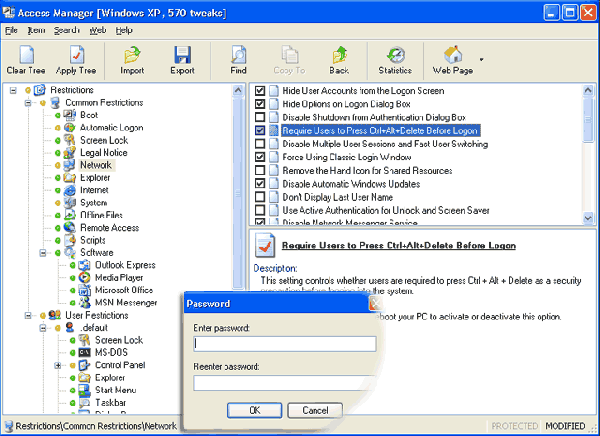Screen dimensions: 600x436
Task: Click the Export floppy disk icon
Action: pyautogui.click(x=182, y=55)
